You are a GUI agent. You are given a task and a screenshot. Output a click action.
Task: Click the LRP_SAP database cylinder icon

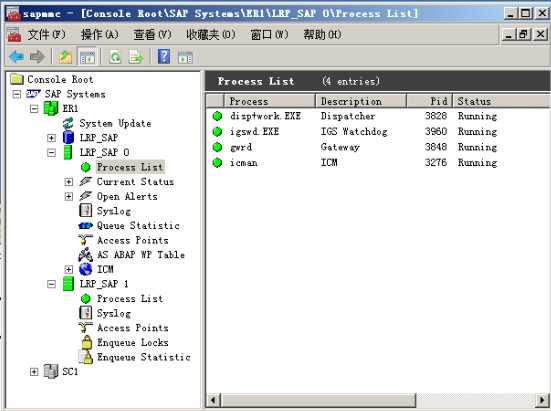68,137
